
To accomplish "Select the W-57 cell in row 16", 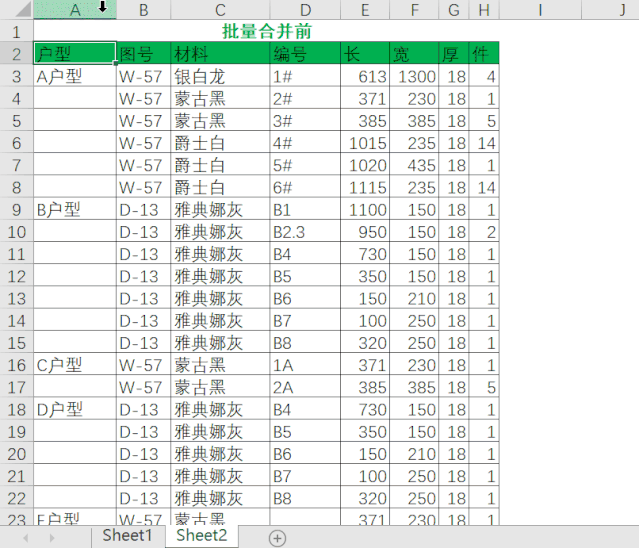I will pos(143,365).
